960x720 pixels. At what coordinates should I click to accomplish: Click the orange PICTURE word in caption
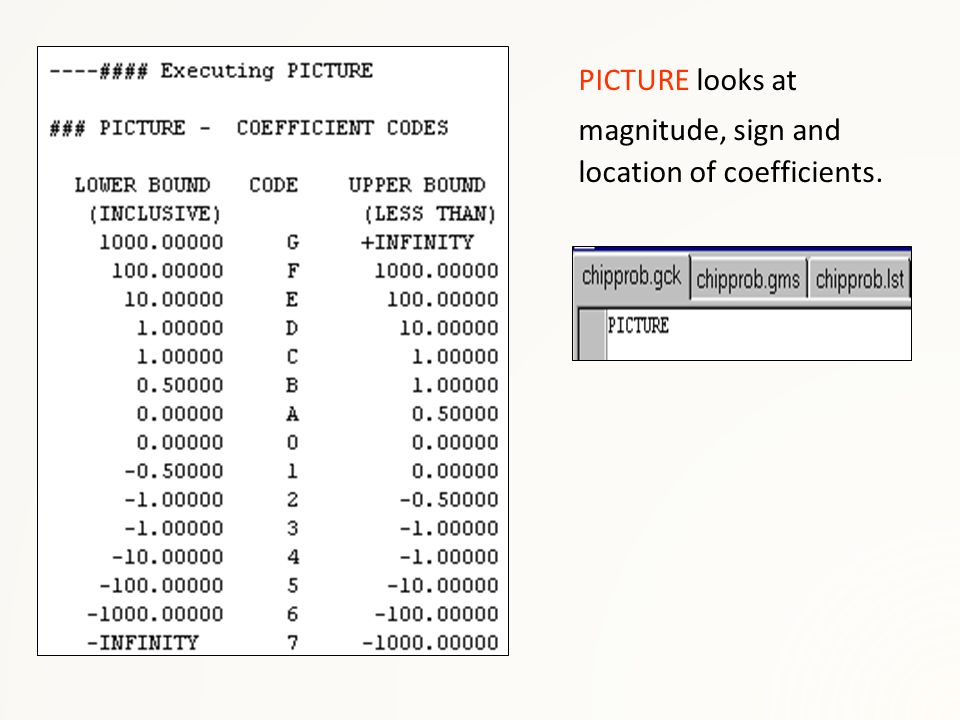coord(634,80)
